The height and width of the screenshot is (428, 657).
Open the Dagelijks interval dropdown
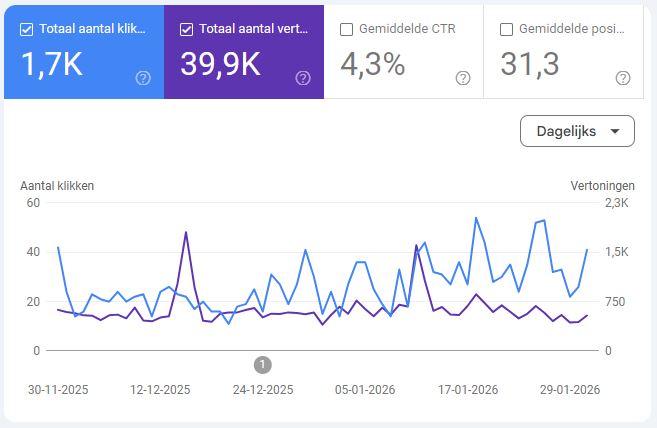pyautogui.click(x=577, y=131)
